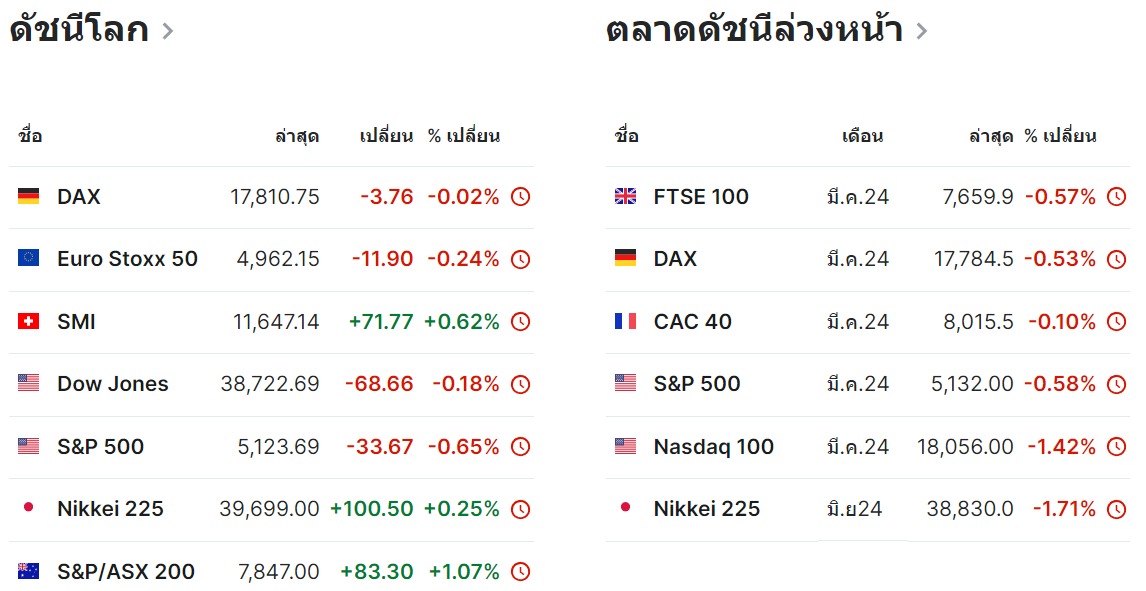The width and height of the screenshot is (1146, 591).
Task: Click the UK flag icon beside FTSE 100
Action: pyautogui.click(x=625, y=196)
